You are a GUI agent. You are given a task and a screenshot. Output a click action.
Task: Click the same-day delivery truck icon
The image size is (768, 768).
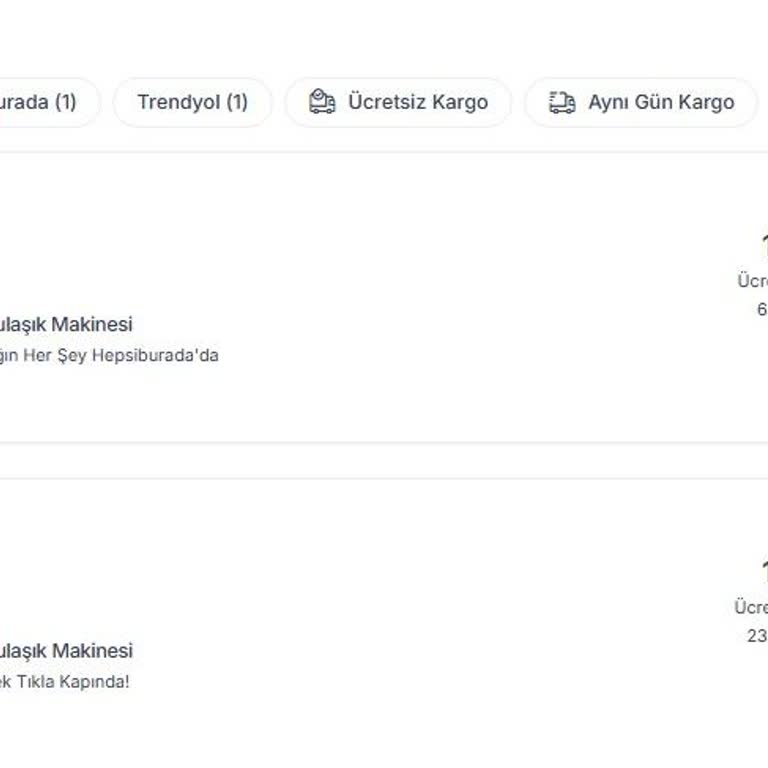coord(562,102)
